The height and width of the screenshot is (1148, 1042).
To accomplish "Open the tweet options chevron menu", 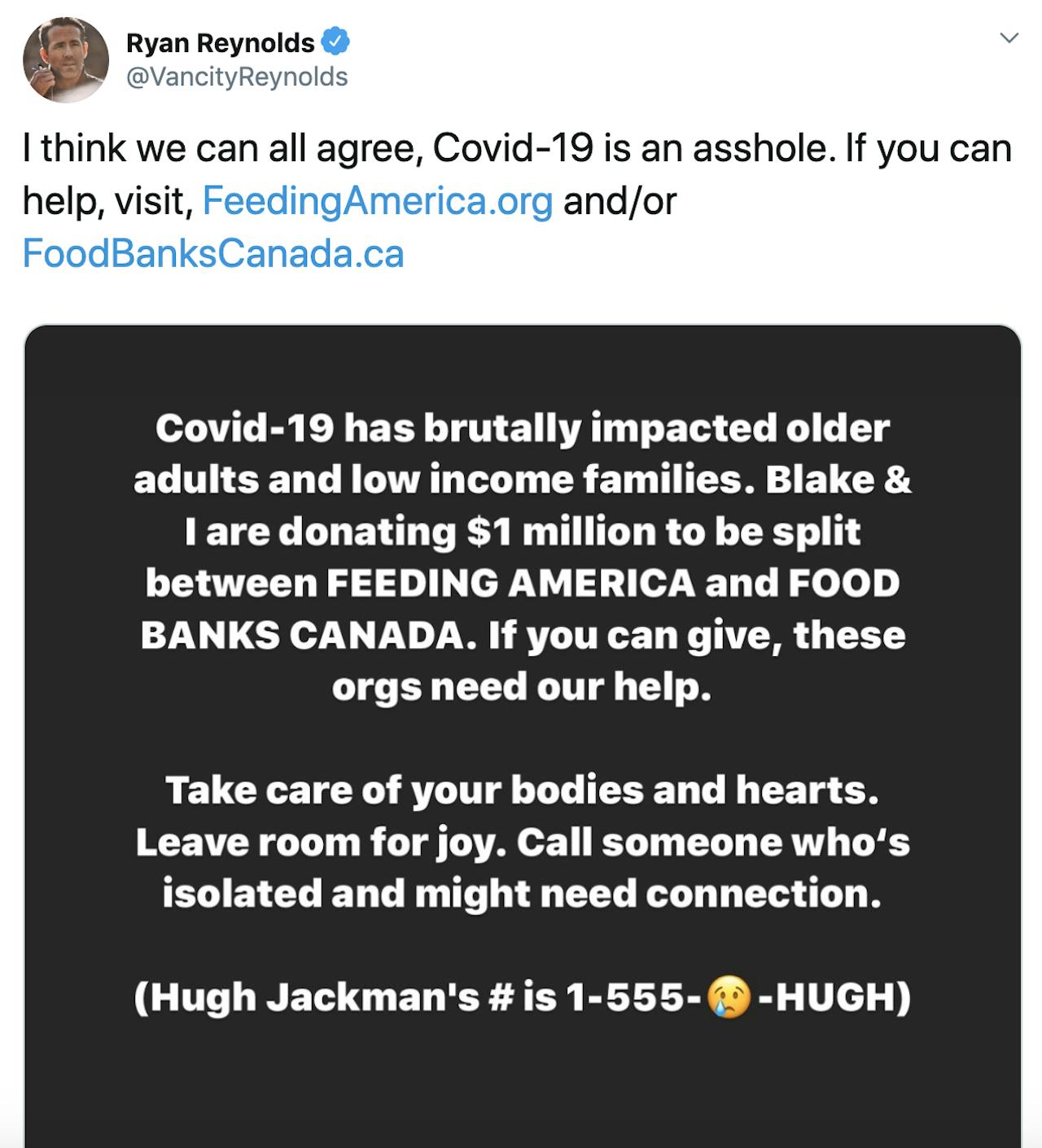I will 1009,38.
